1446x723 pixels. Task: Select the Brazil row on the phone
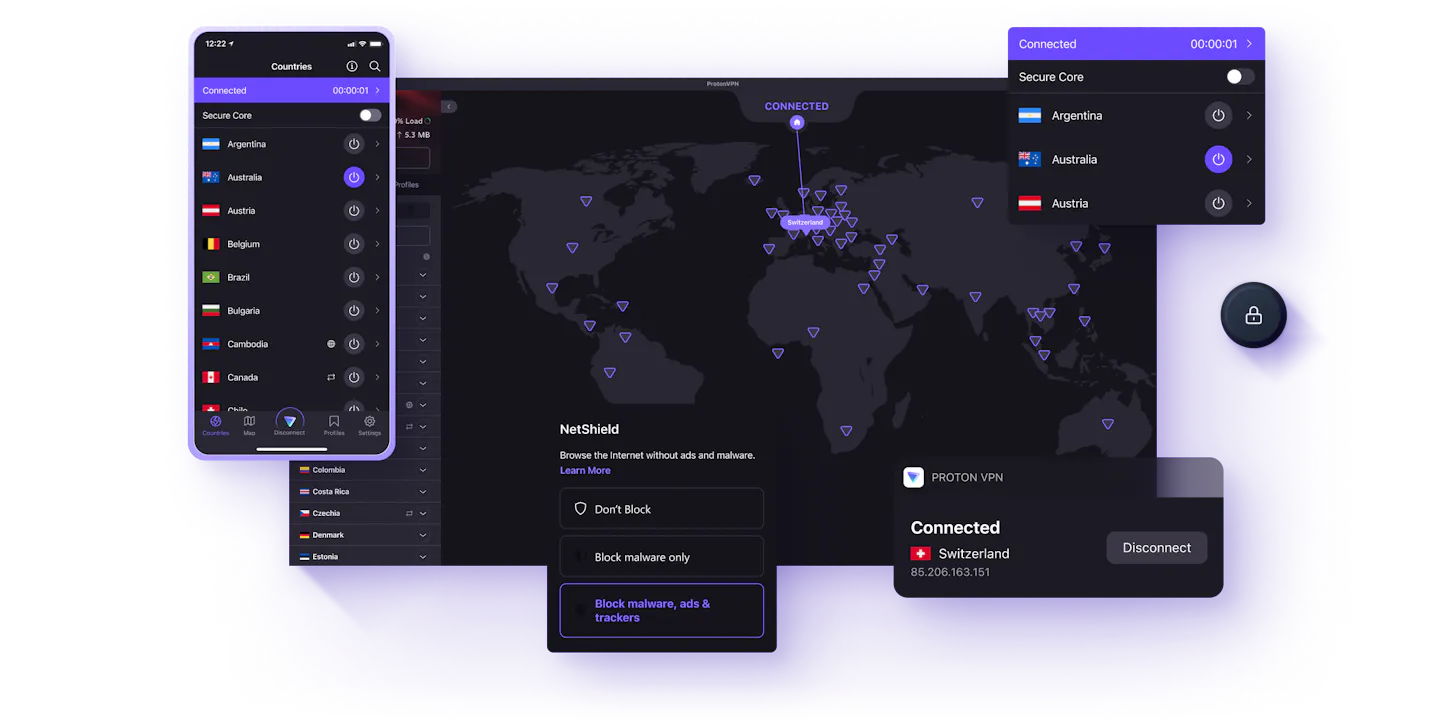click(291, 277)
